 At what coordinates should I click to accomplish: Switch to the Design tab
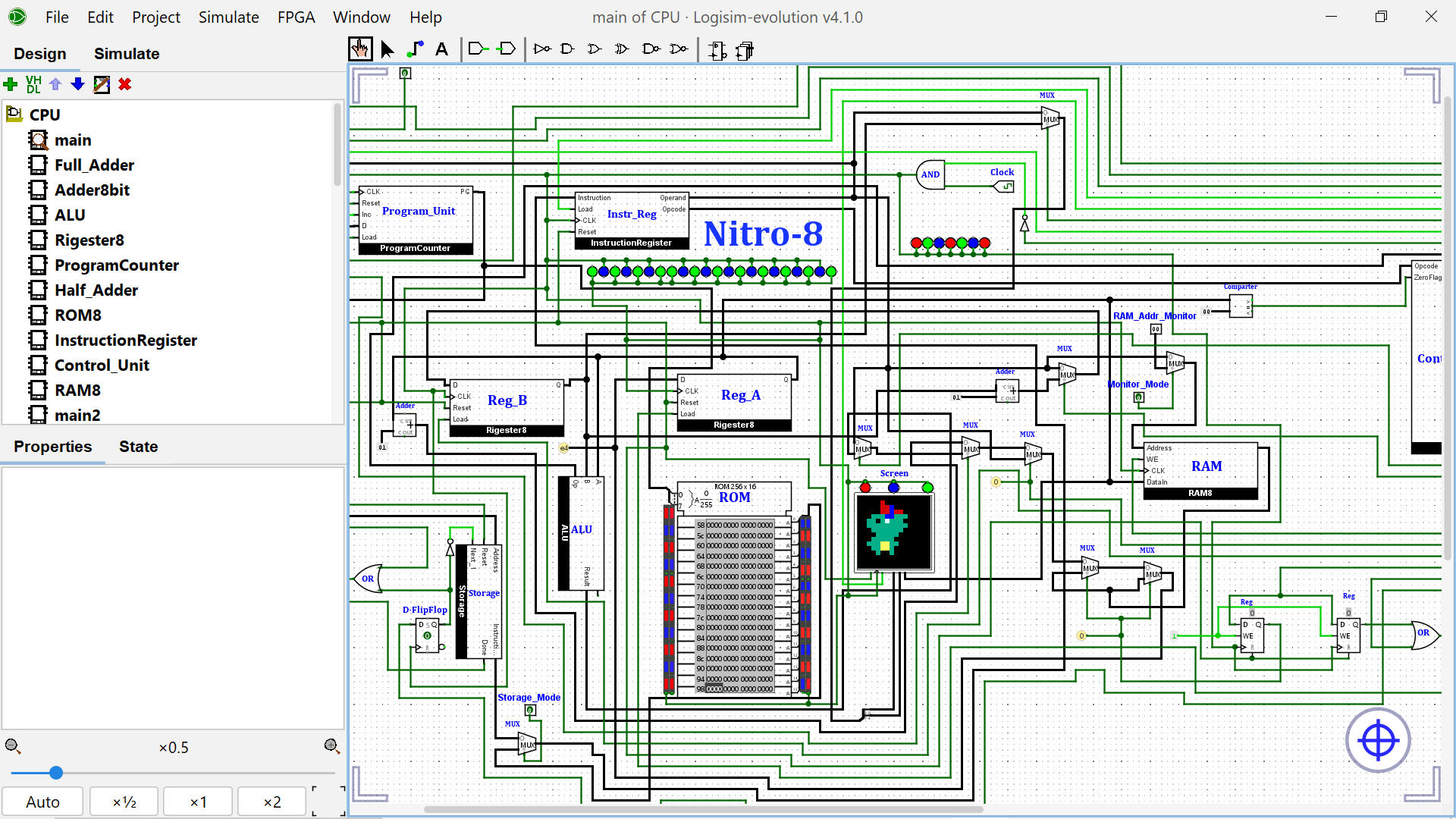40,54
